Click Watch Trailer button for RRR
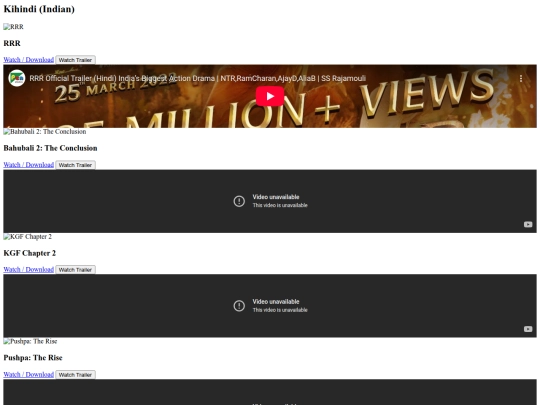Viewport: 540px width, 405px height. [75, 60]
